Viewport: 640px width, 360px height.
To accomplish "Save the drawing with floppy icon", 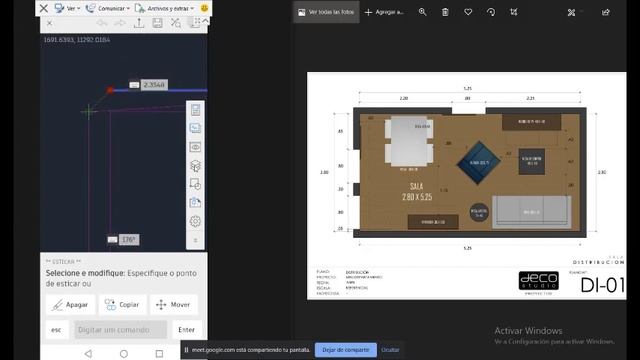I will (x=157, y=23).
